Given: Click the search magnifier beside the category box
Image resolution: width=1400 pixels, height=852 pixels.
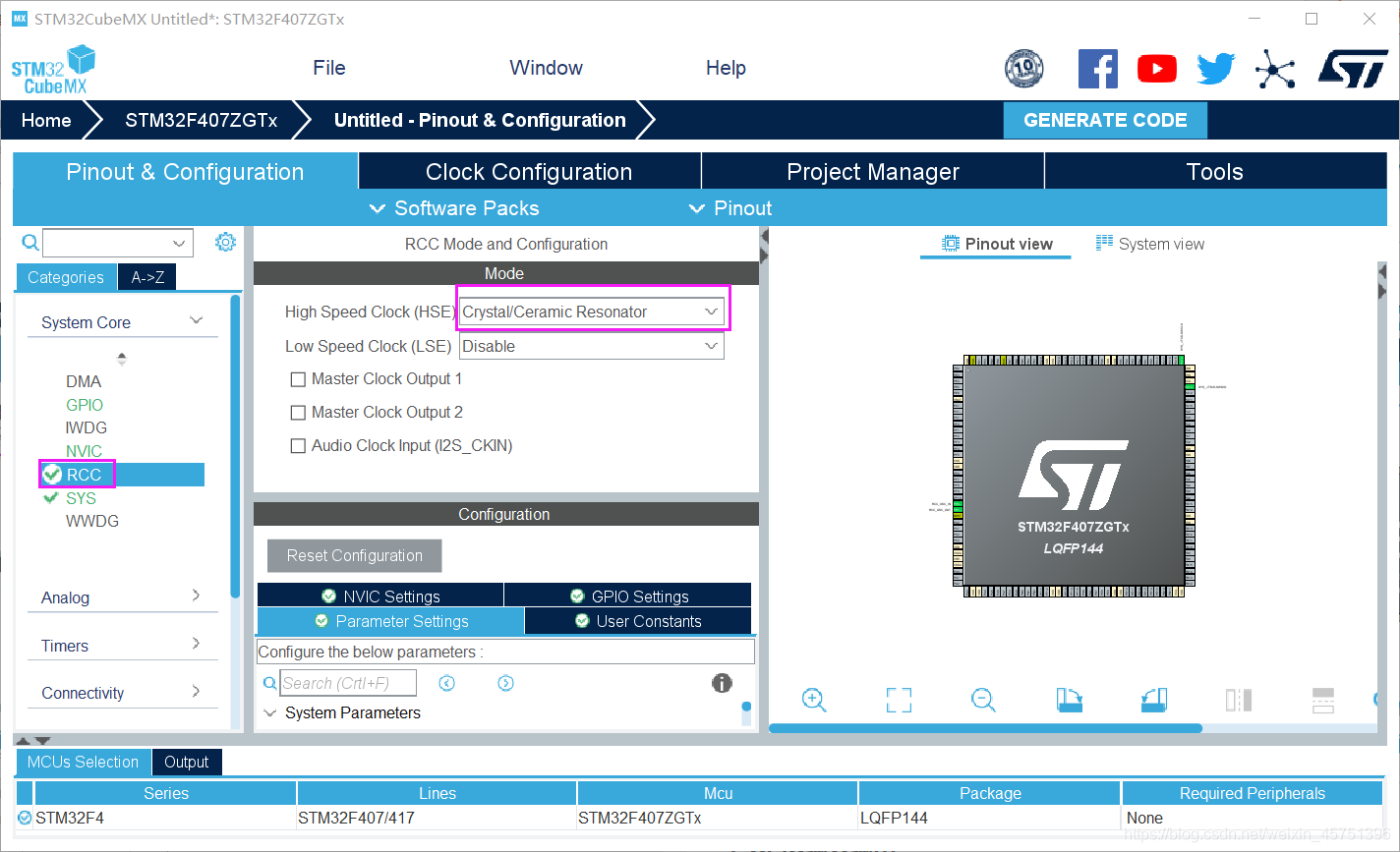Looking at the screenshot, I should 30,243.
